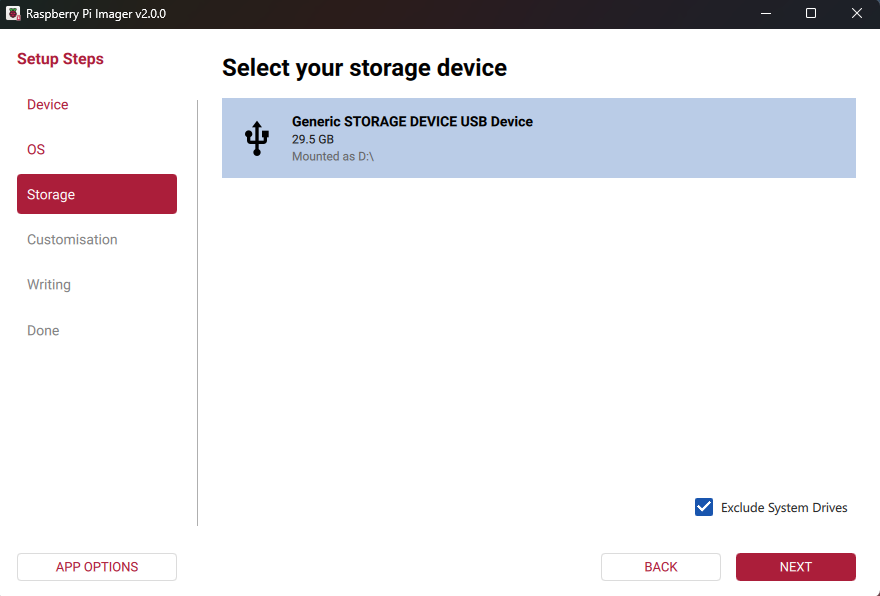Open the Writing step
The width and height of the screenshot is (880, 596).
coord(49,284)
